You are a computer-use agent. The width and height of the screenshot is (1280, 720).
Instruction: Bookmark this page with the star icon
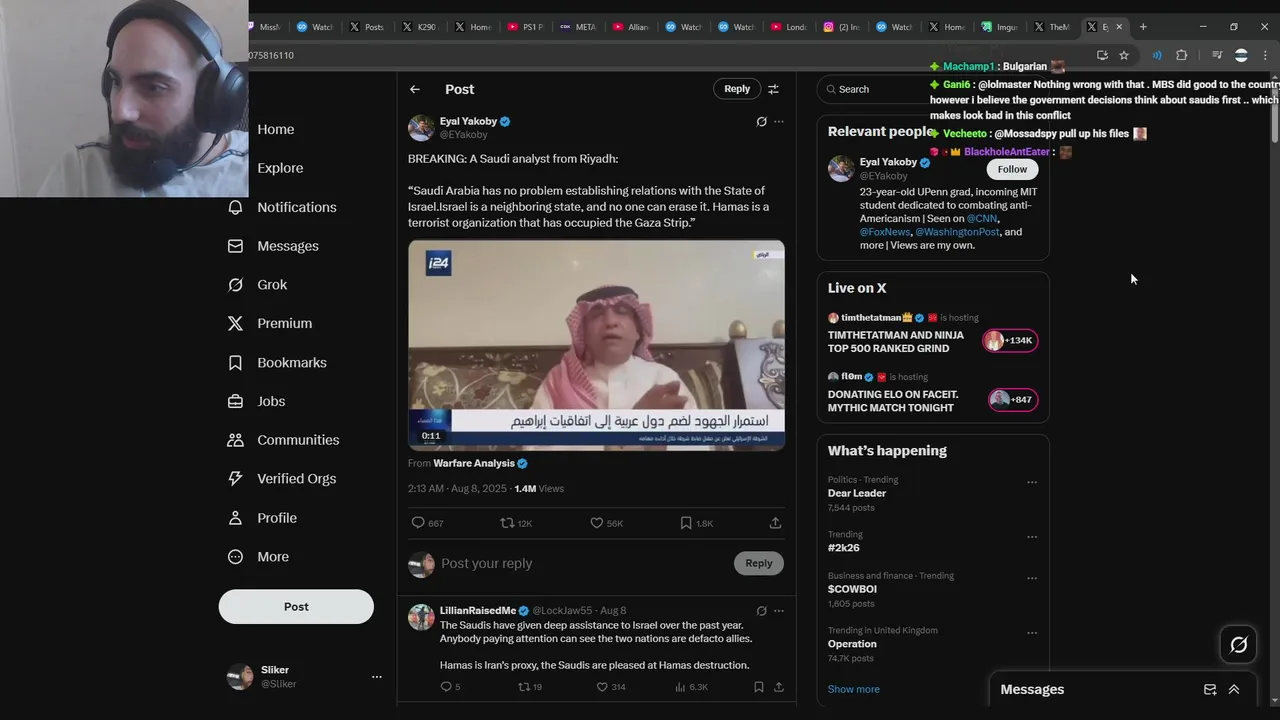coord(1124,55)
